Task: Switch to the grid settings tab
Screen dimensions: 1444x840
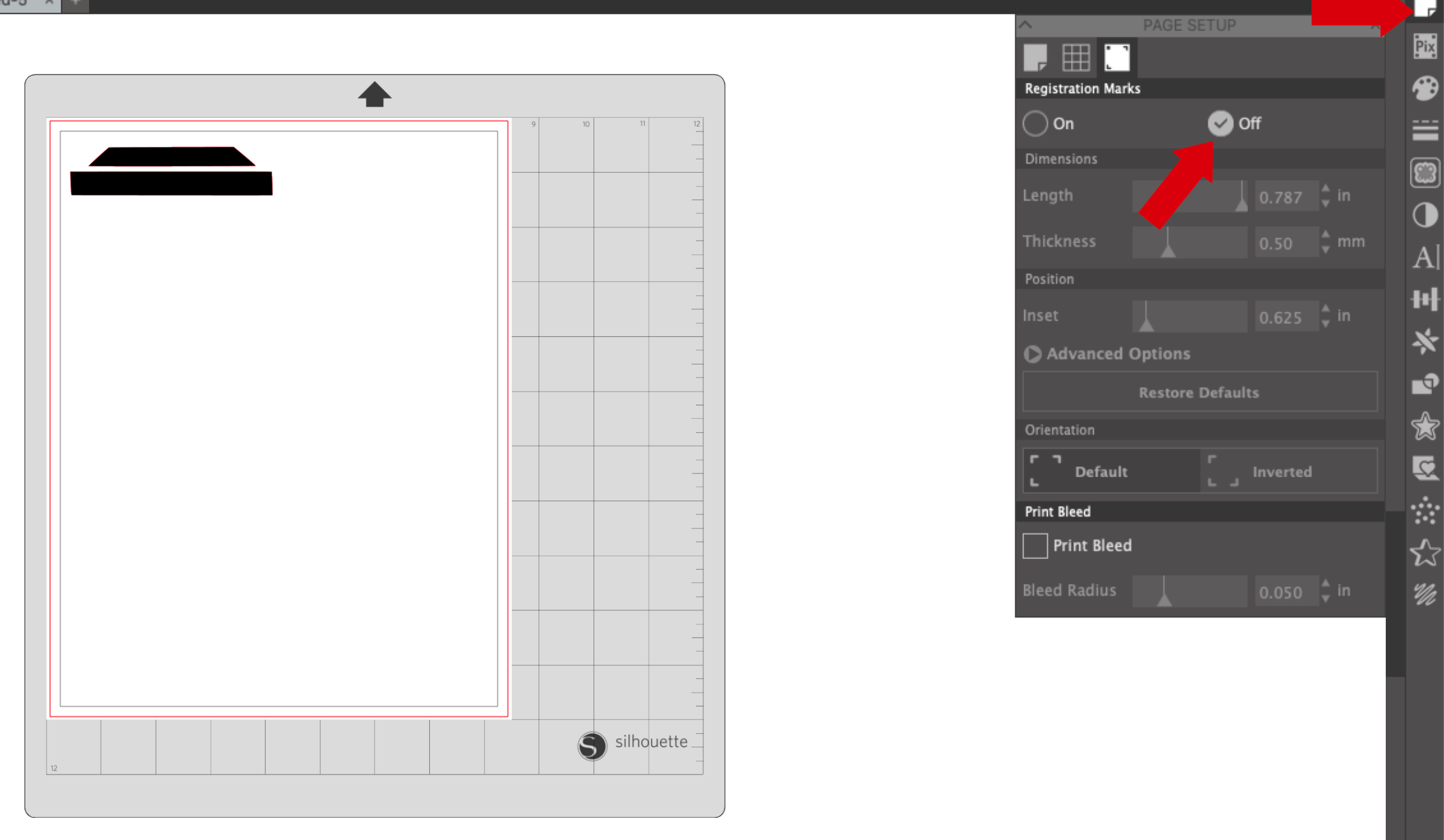Action: click(x=1077, y=56)
